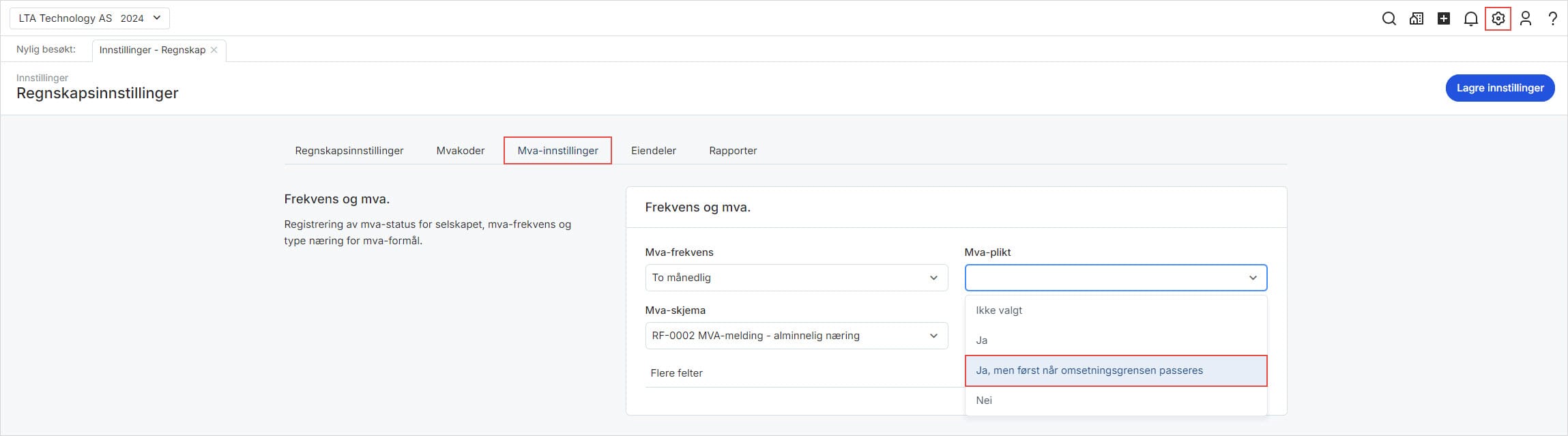
Task: Choose the 'Nei' option
Action: tap(984, 401)
